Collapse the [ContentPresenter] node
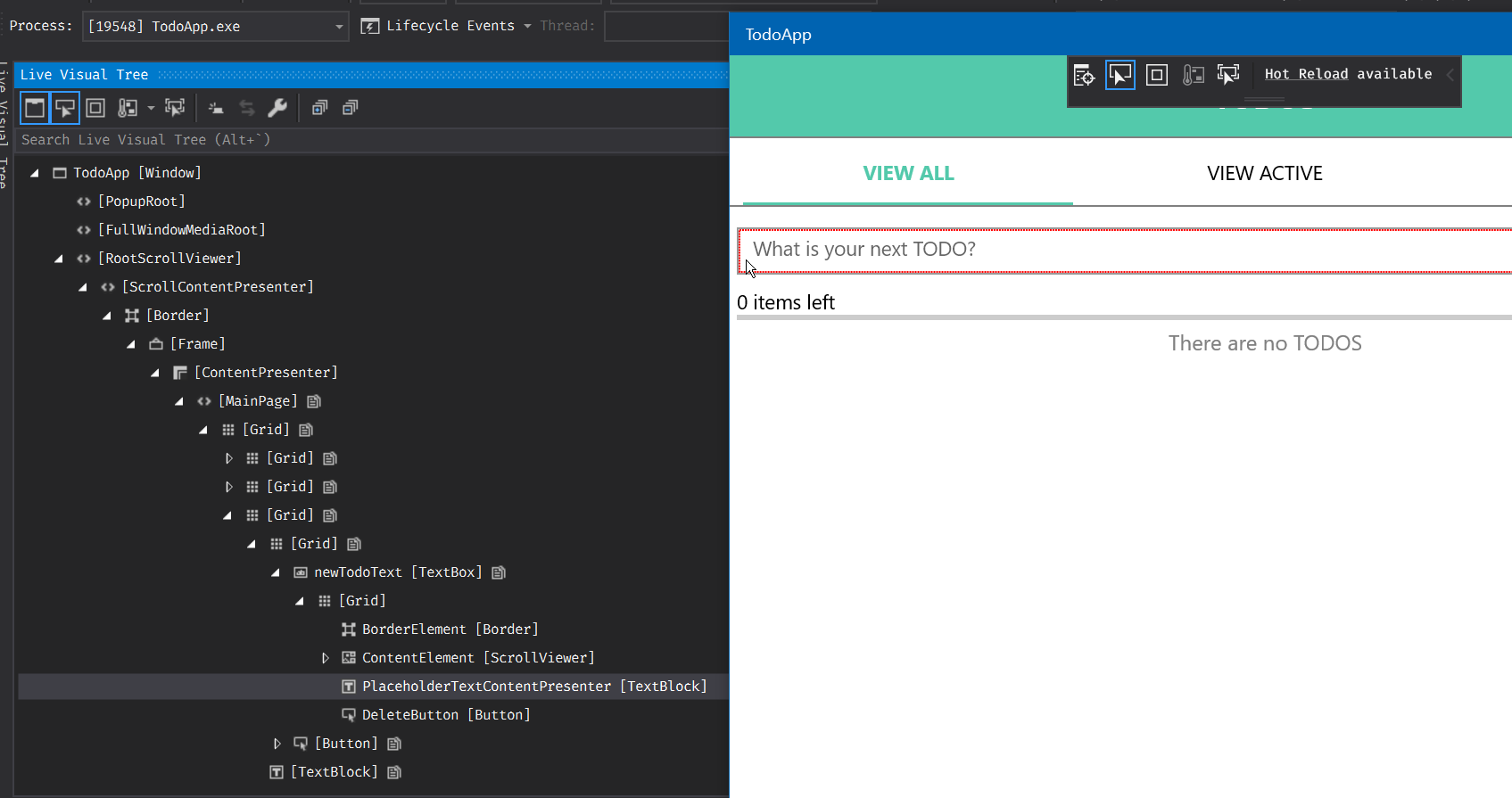The image size is (1512, 798). (155, 373)
